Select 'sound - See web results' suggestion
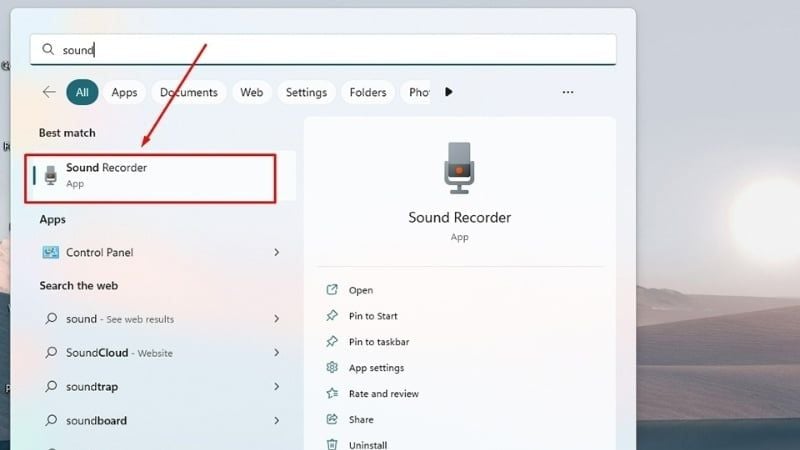 click(x=161, y=319)
